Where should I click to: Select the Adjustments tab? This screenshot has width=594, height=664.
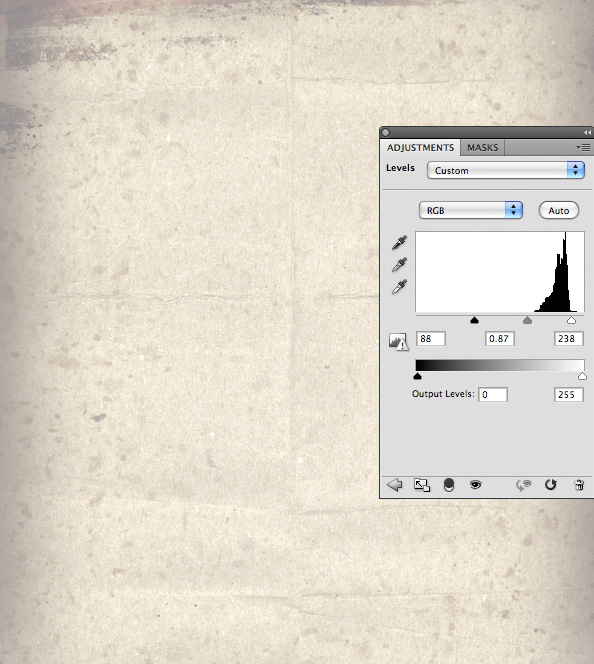pos(420,147)
